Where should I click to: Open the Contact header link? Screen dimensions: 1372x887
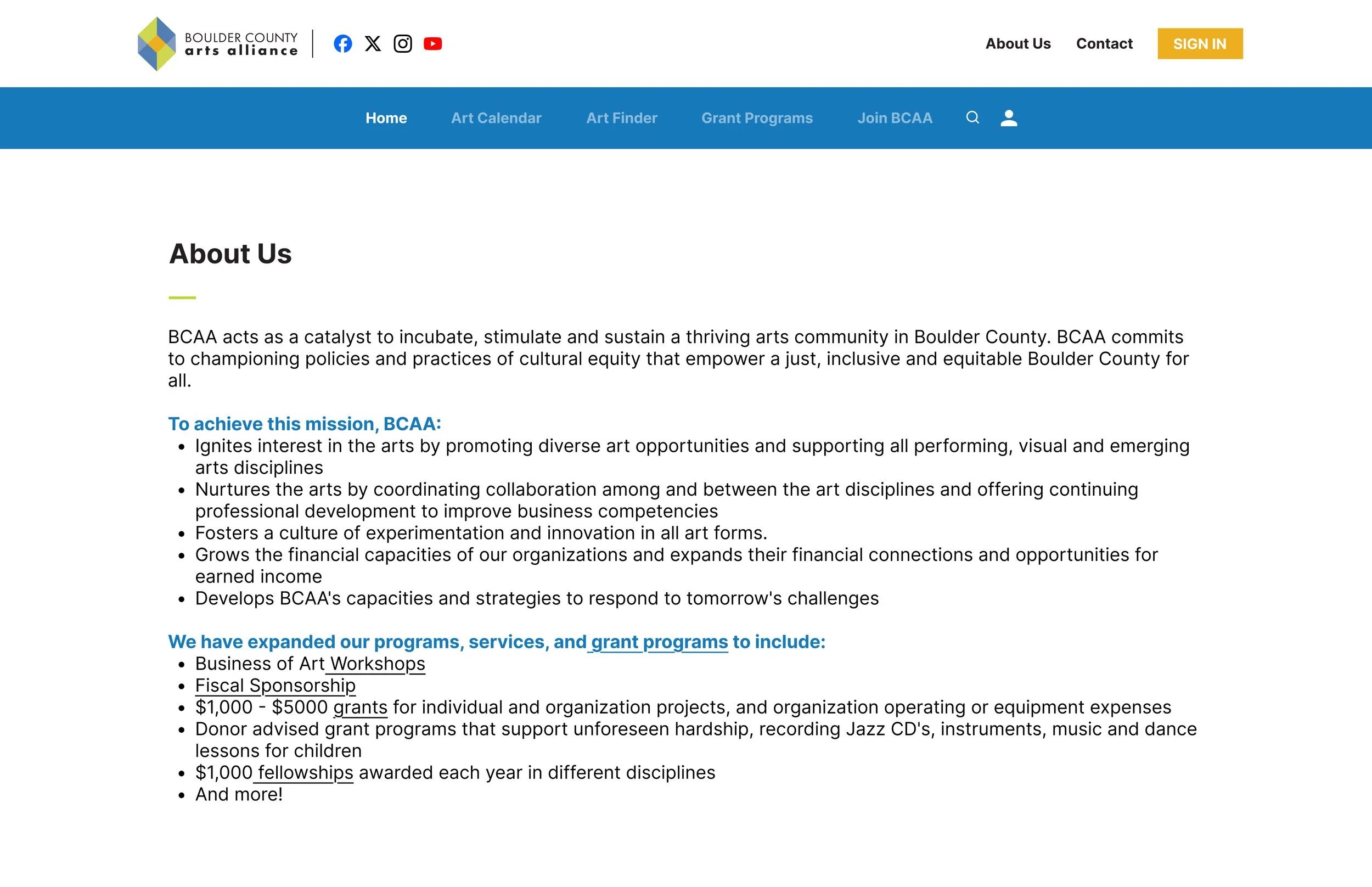coord(1104,44)
